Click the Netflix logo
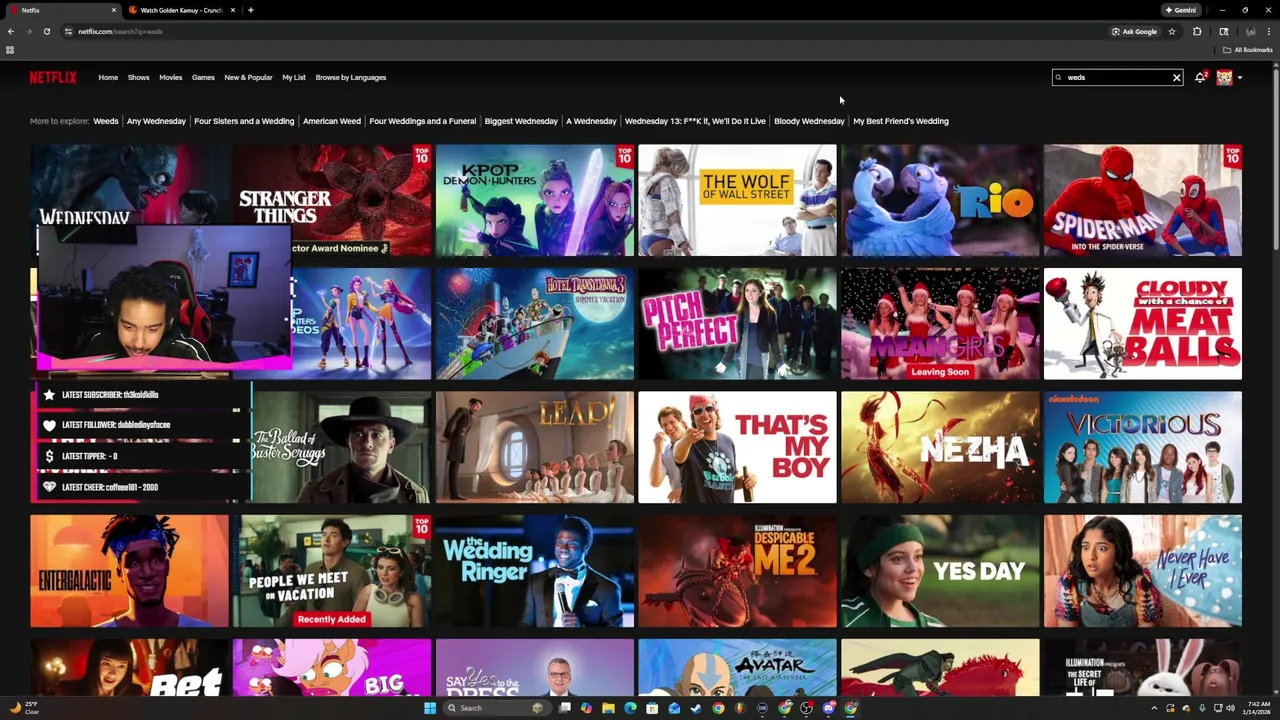 point(53,77)
